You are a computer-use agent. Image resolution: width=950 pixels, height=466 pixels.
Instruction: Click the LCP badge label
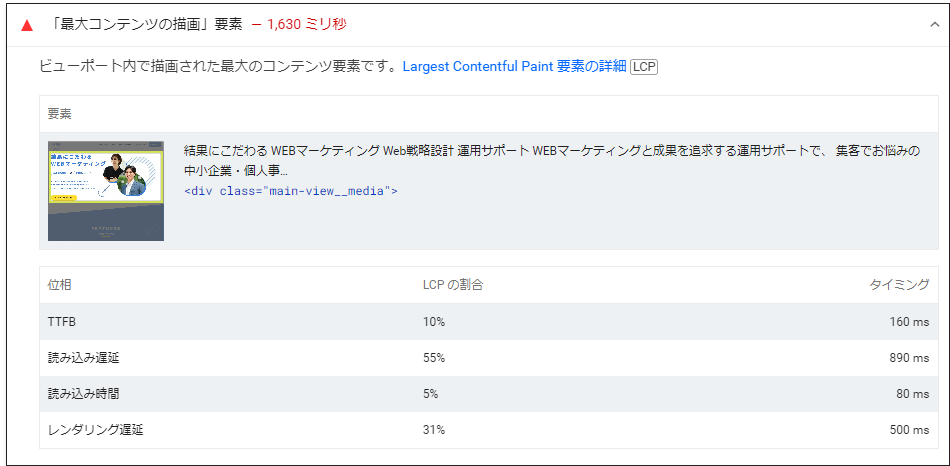644,67
